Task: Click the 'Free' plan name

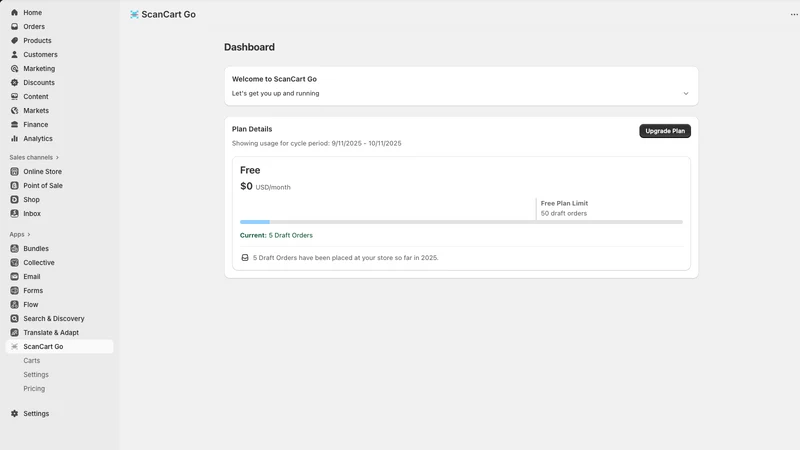Action: tap(250, 170)
